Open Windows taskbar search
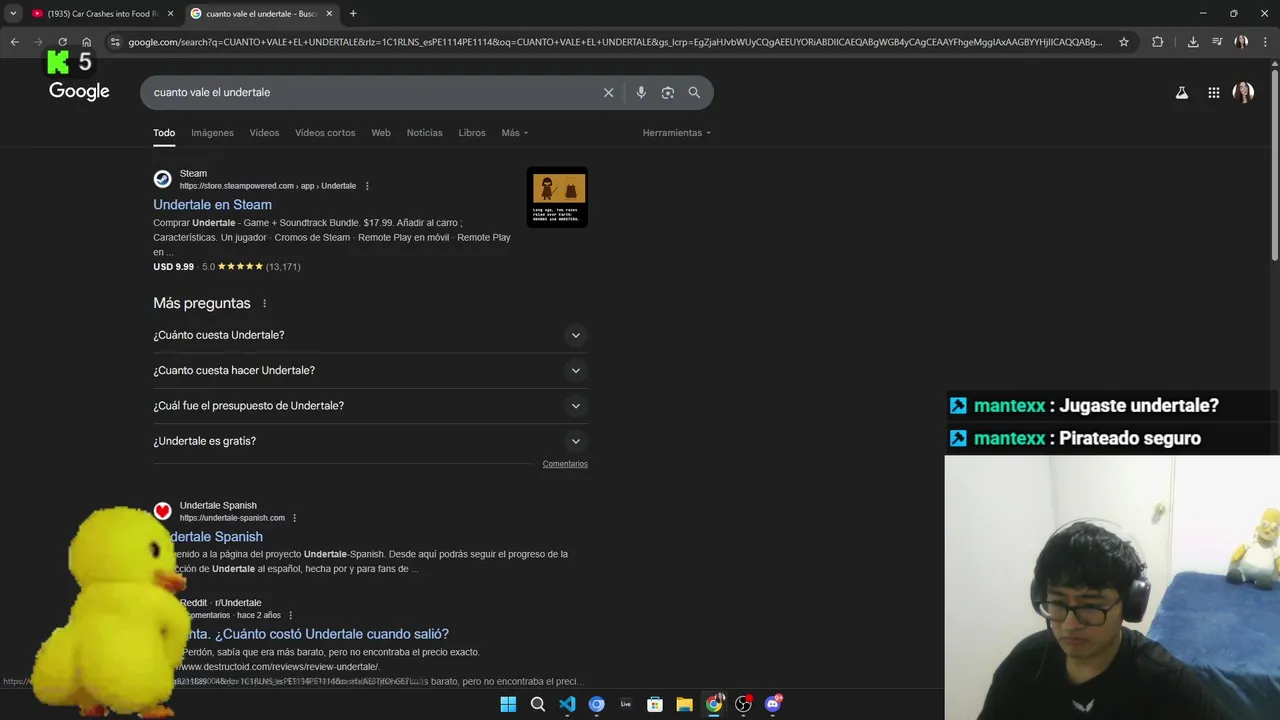Viewport: 1280px width, 720px height. pyautogui.click(x=537, y=704)
